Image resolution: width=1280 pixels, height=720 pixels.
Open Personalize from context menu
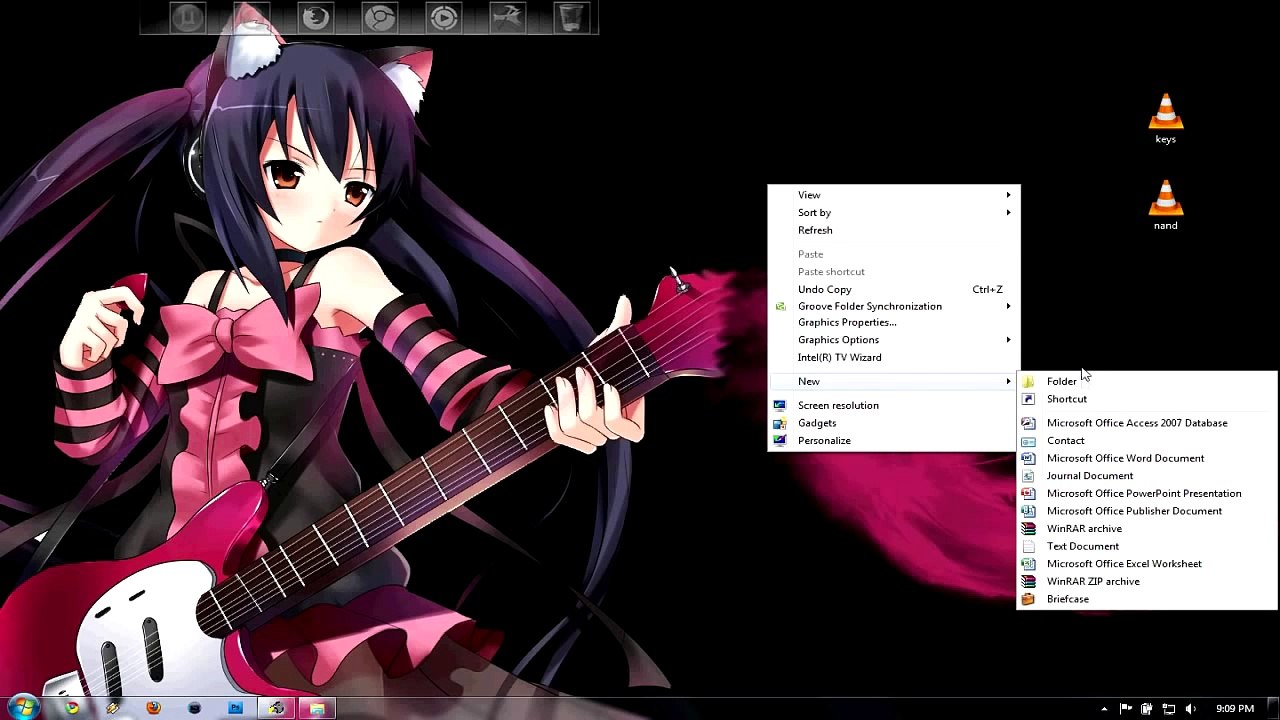tap(894, 440)
